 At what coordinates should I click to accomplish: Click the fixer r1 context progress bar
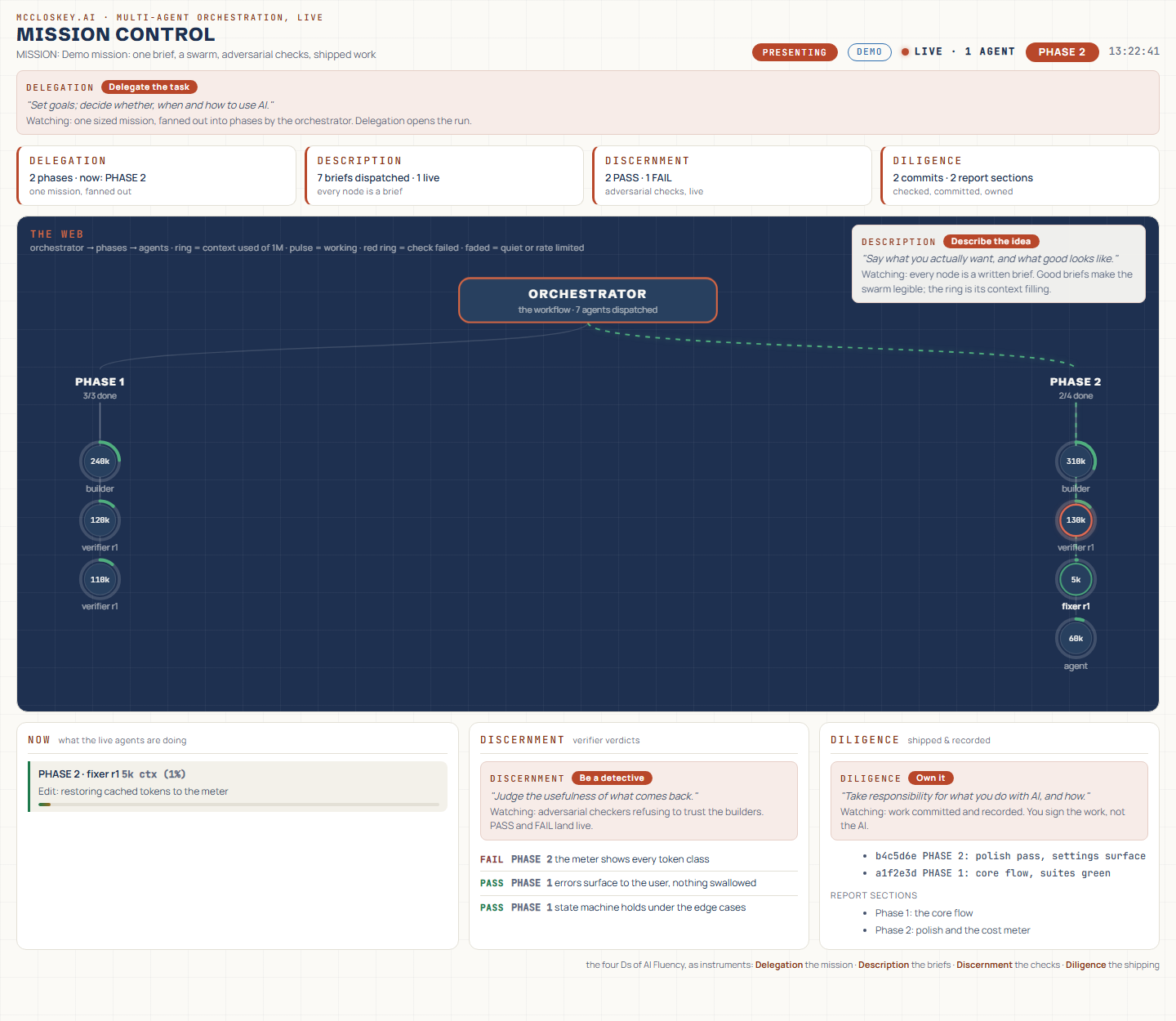click(x=238, y=805)
